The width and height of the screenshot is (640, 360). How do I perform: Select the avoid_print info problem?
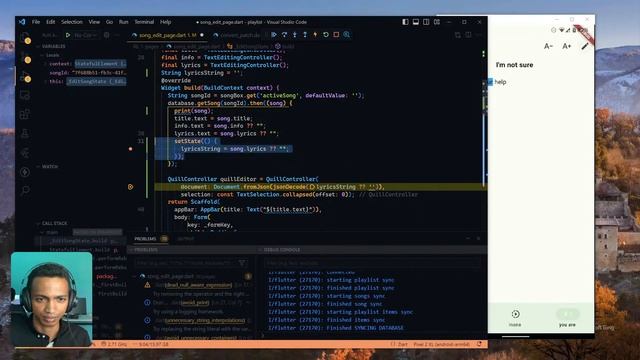click(x=195, y=302)
